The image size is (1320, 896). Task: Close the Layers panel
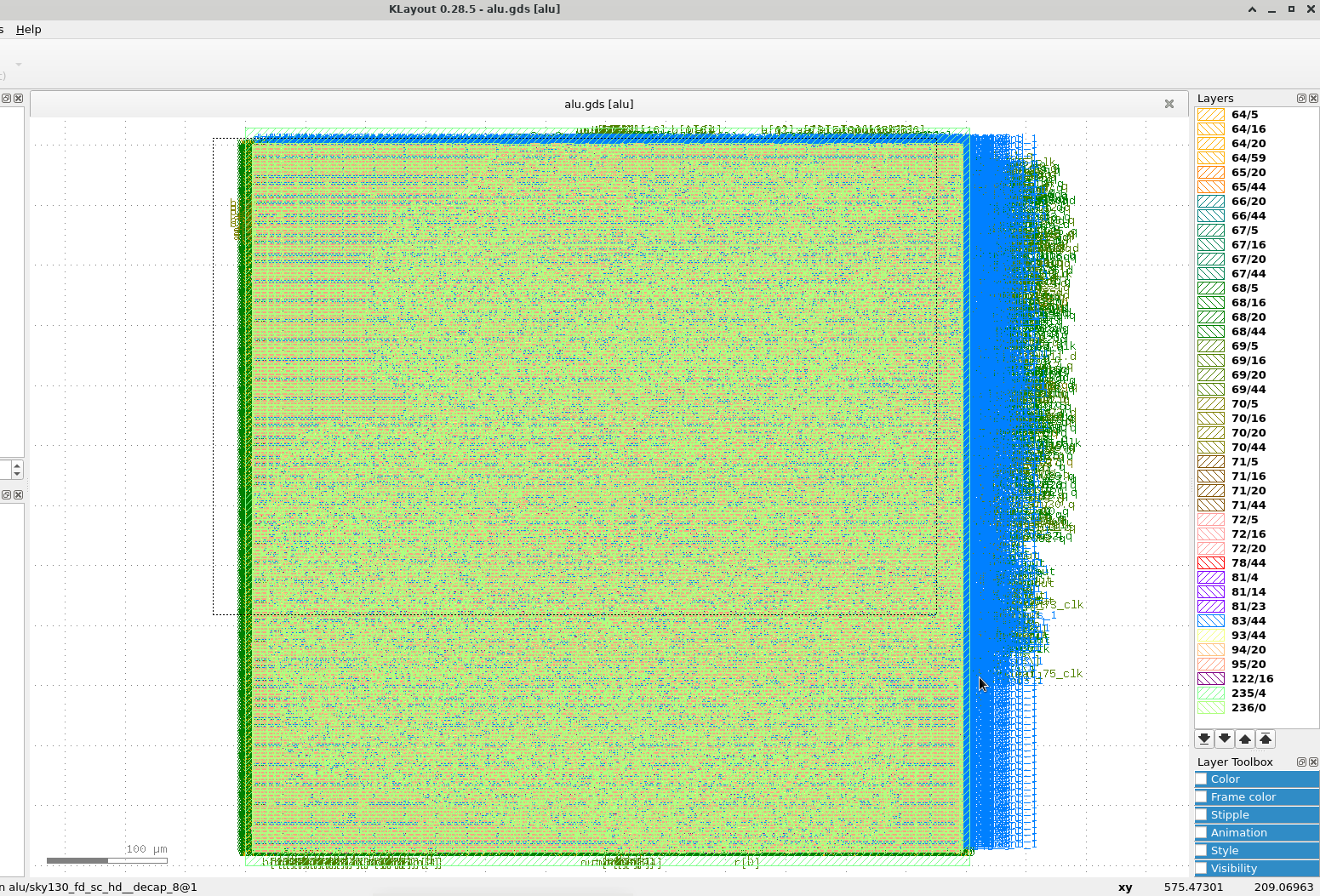(1313, 99)
